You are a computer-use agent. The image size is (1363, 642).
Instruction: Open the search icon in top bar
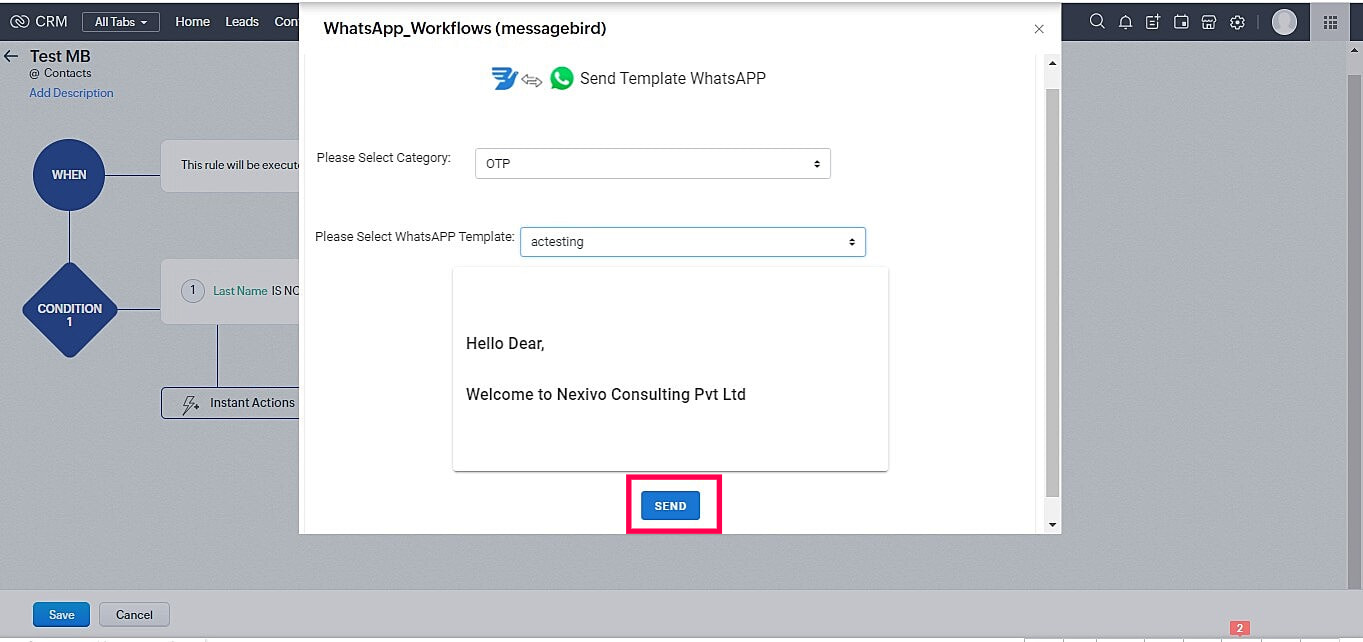tap(1097, 22)
